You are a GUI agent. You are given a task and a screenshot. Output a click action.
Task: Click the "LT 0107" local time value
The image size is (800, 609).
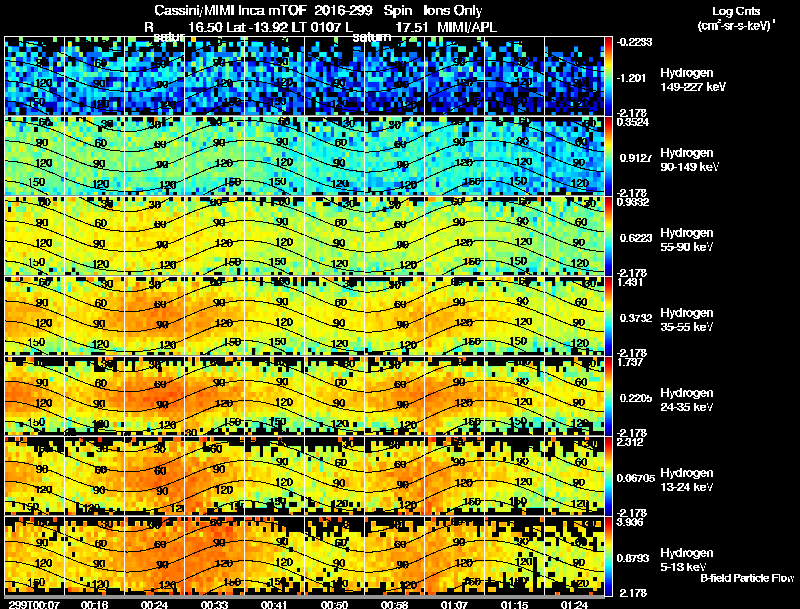(x=316, y=27)
